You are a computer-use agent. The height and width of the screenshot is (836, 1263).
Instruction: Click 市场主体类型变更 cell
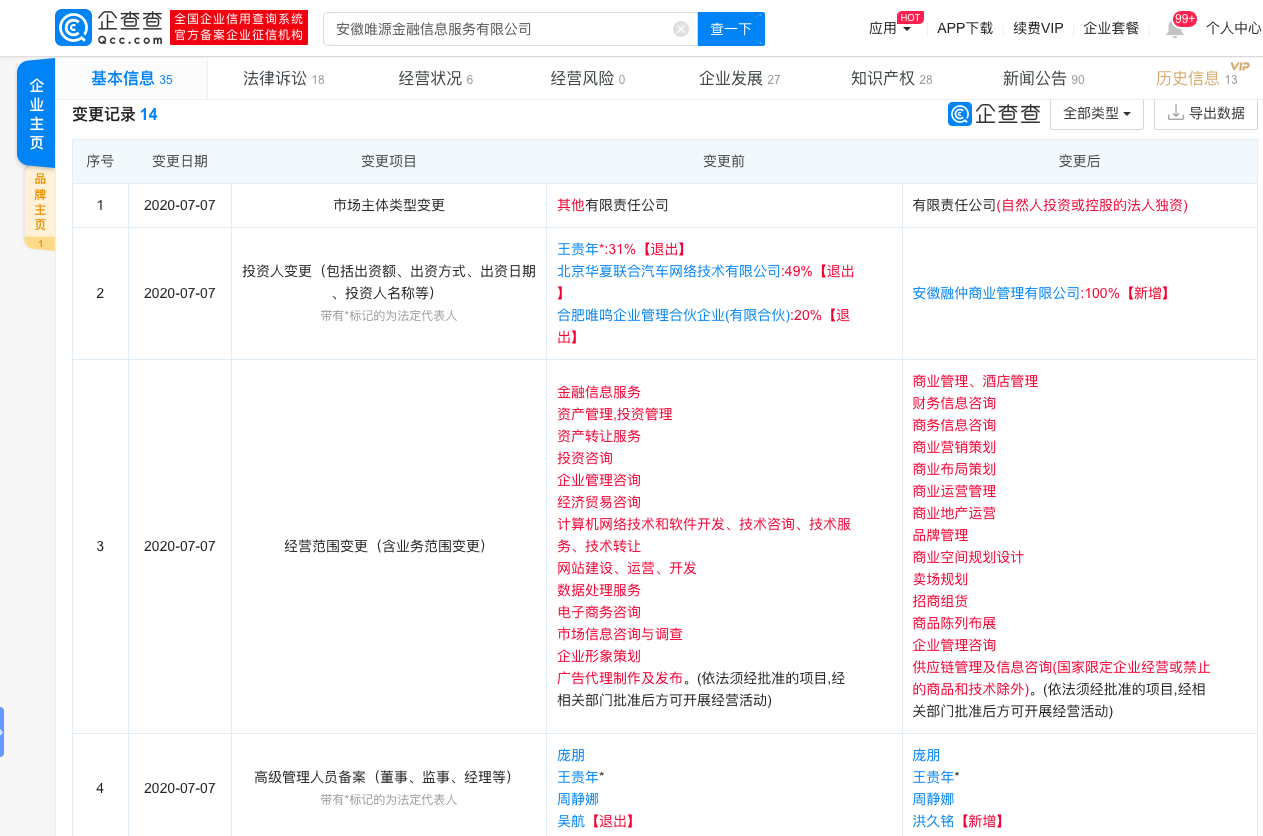click(389, 205)
